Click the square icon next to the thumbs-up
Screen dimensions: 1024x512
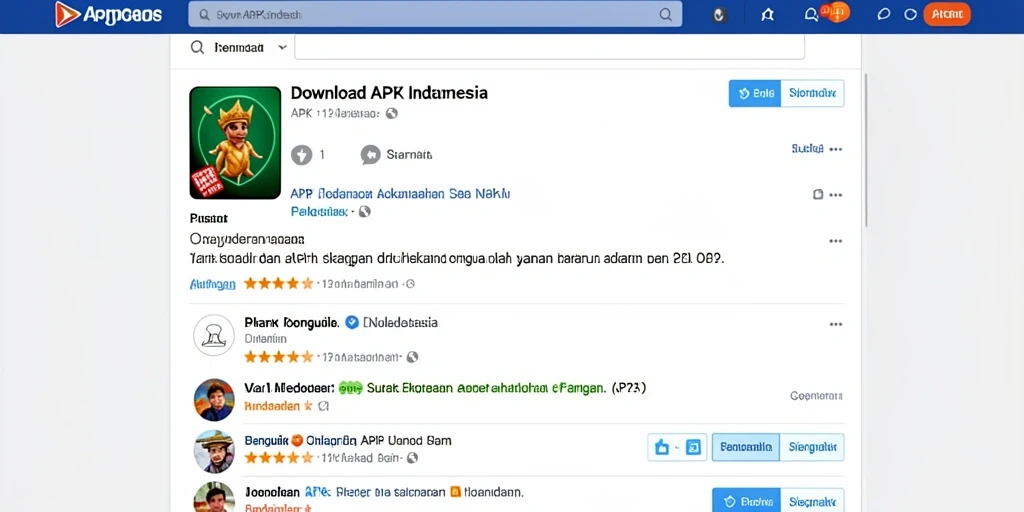click(694, 447)
